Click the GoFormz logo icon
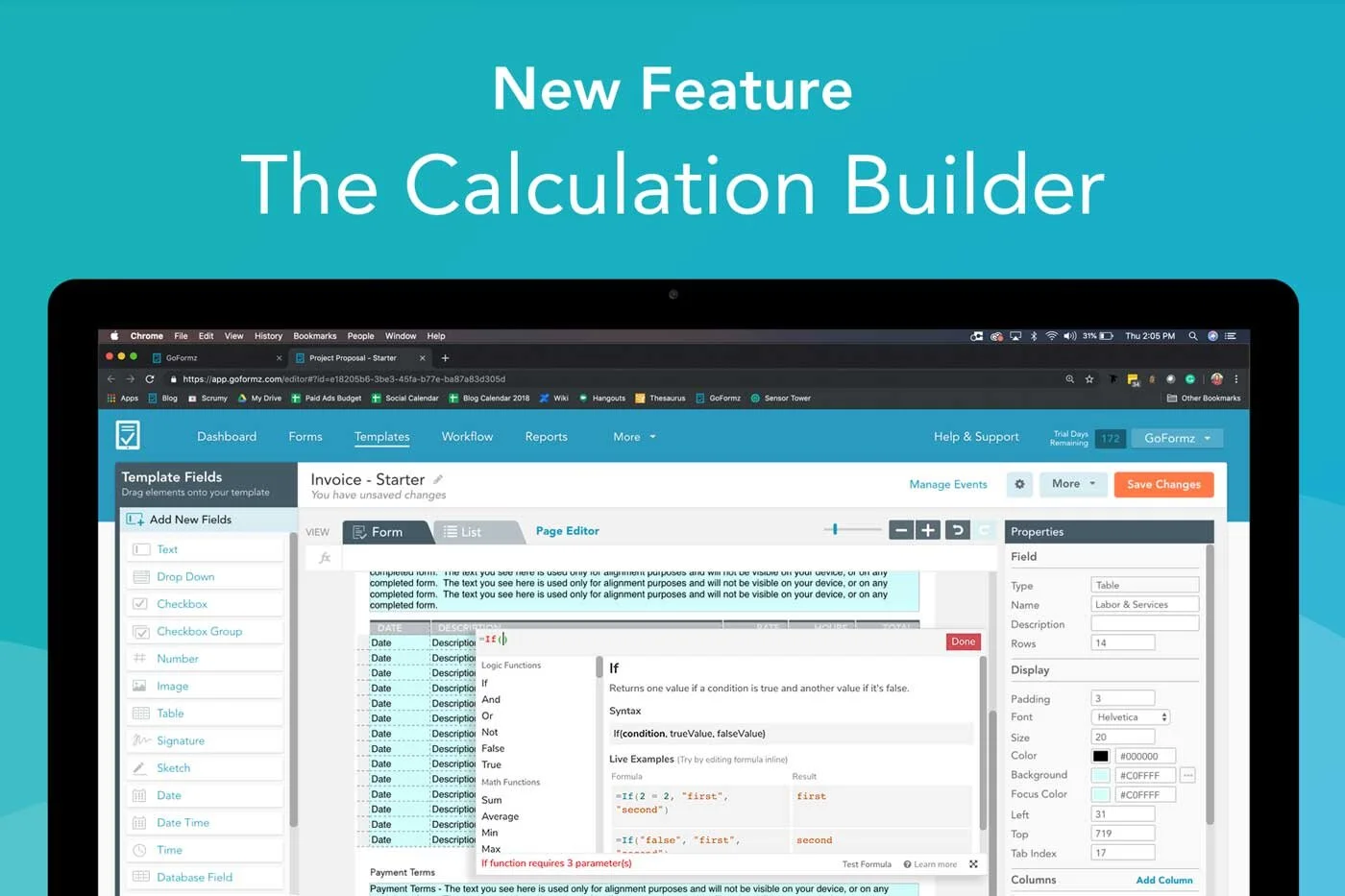1345x896 pixels. coord(128,435)
